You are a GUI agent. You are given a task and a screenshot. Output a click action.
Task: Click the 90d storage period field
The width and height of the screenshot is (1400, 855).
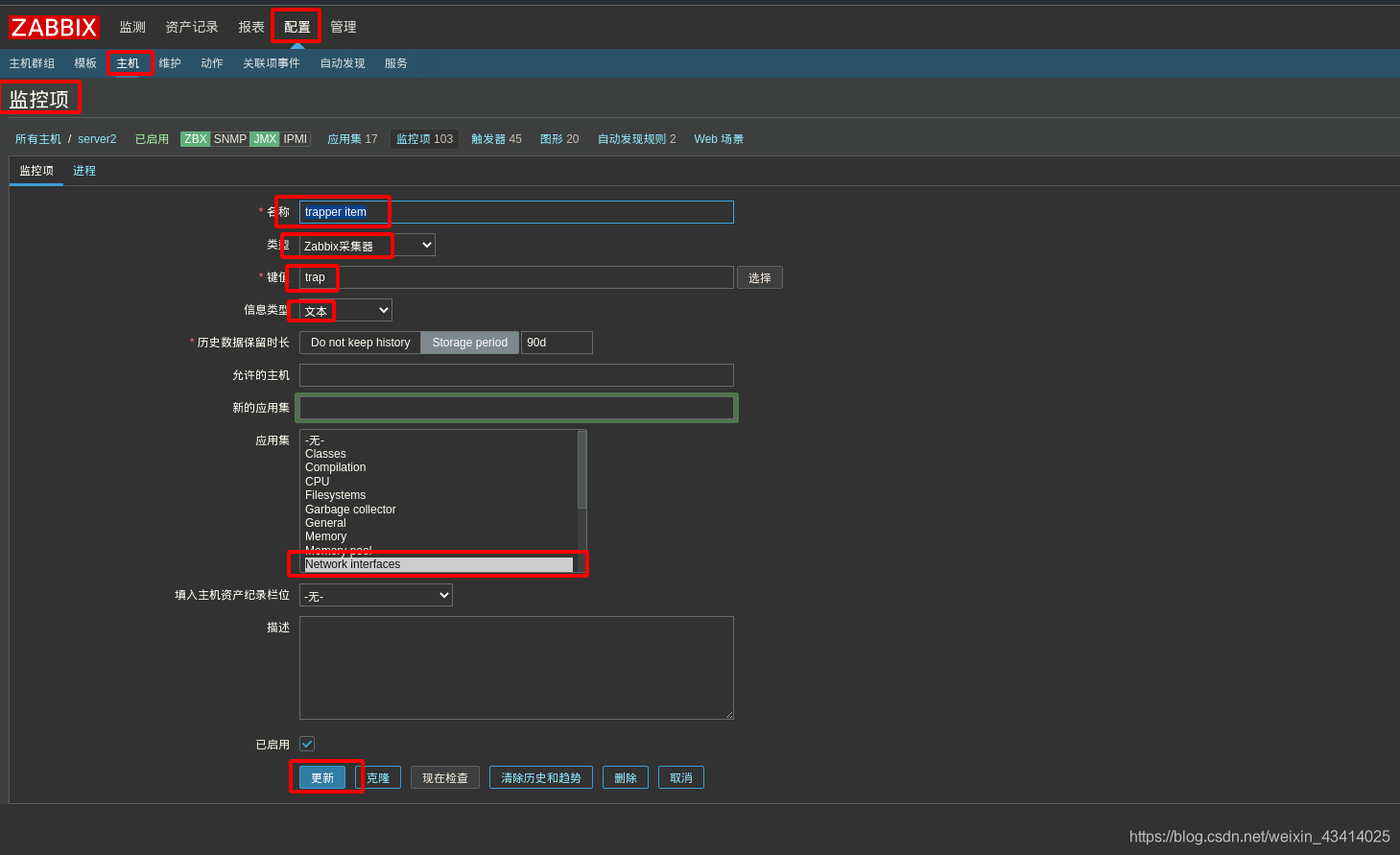coord(557,343)
